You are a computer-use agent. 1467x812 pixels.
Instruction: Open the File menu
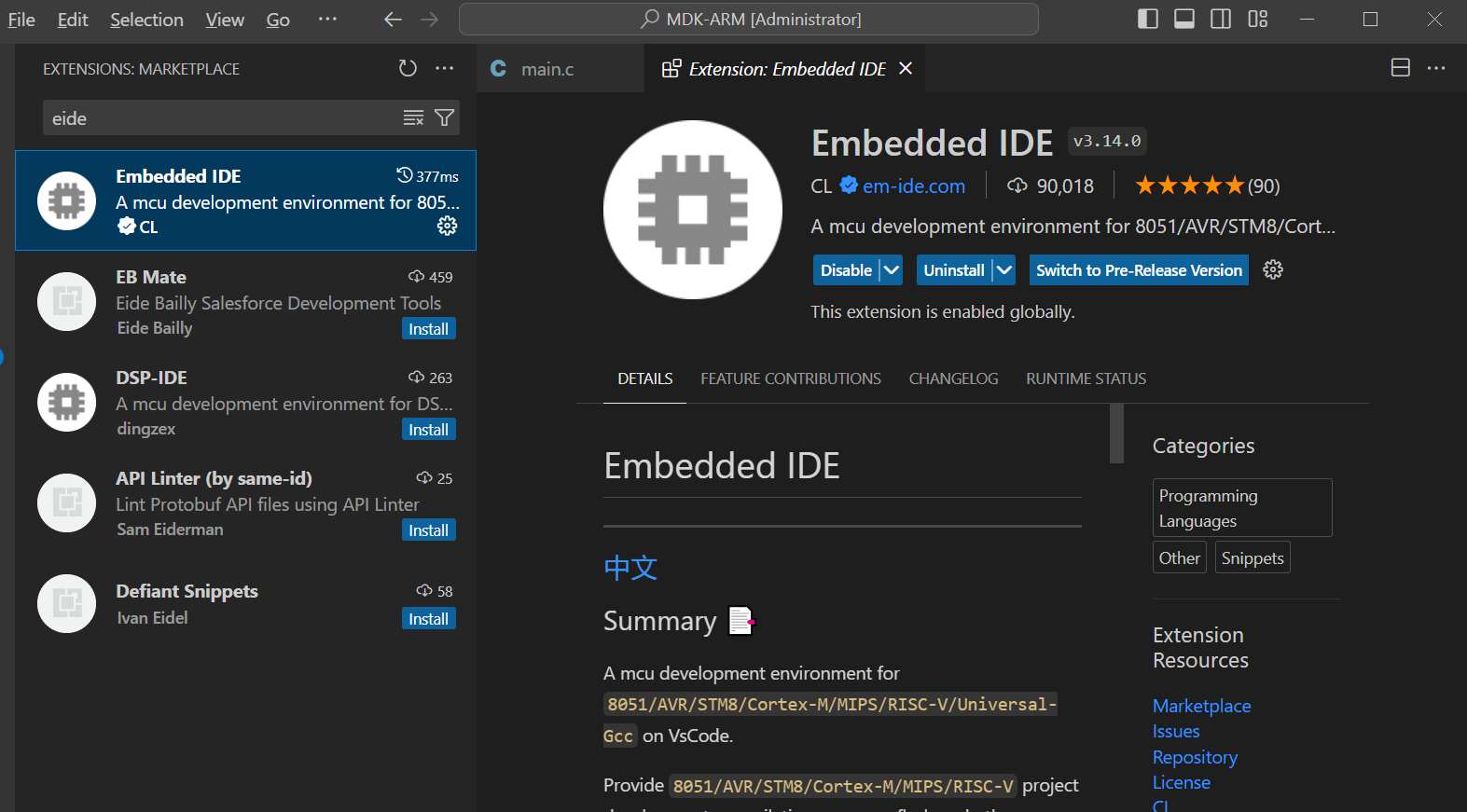coord(21,20)
